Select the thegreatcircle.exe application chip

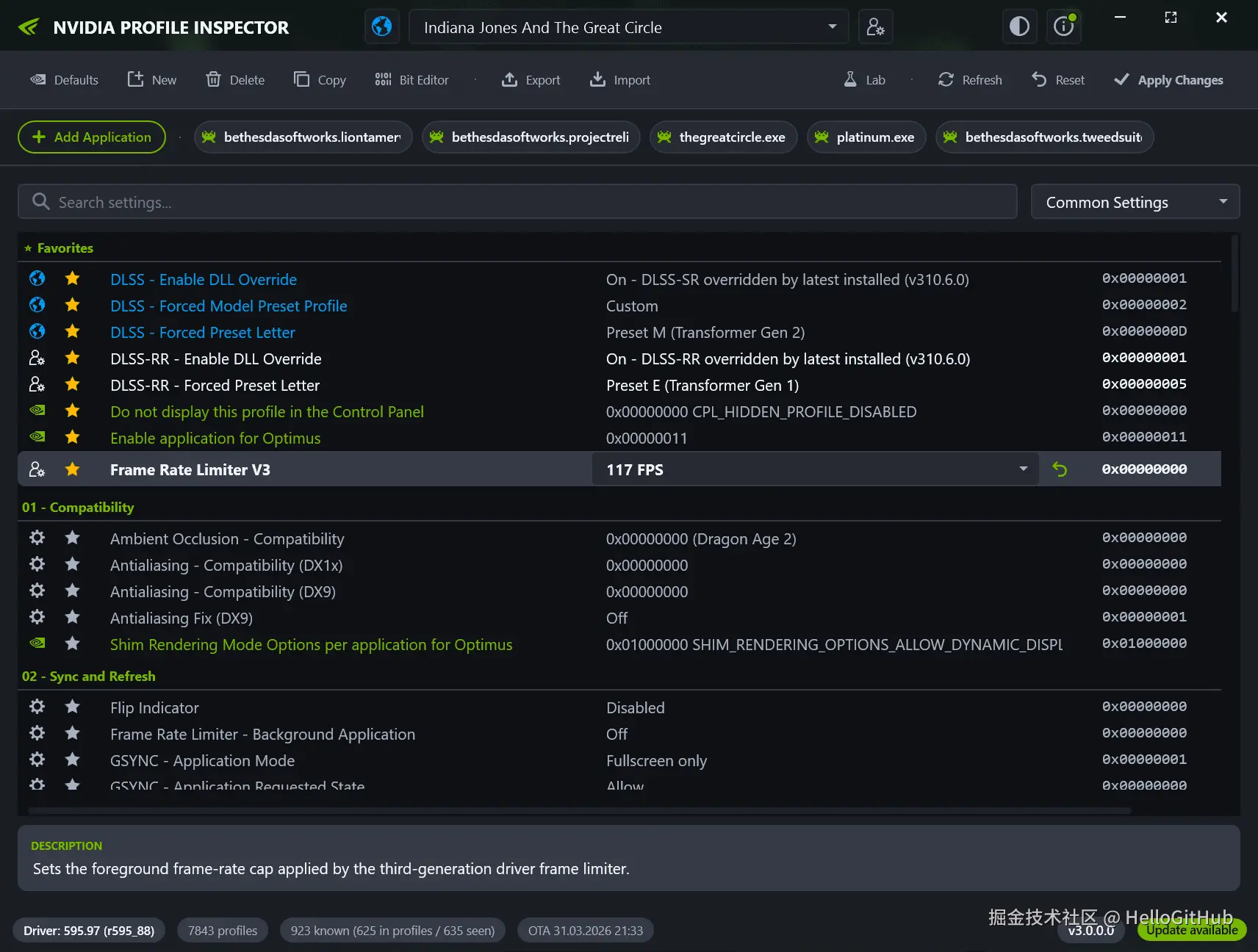tap(724, 137)
